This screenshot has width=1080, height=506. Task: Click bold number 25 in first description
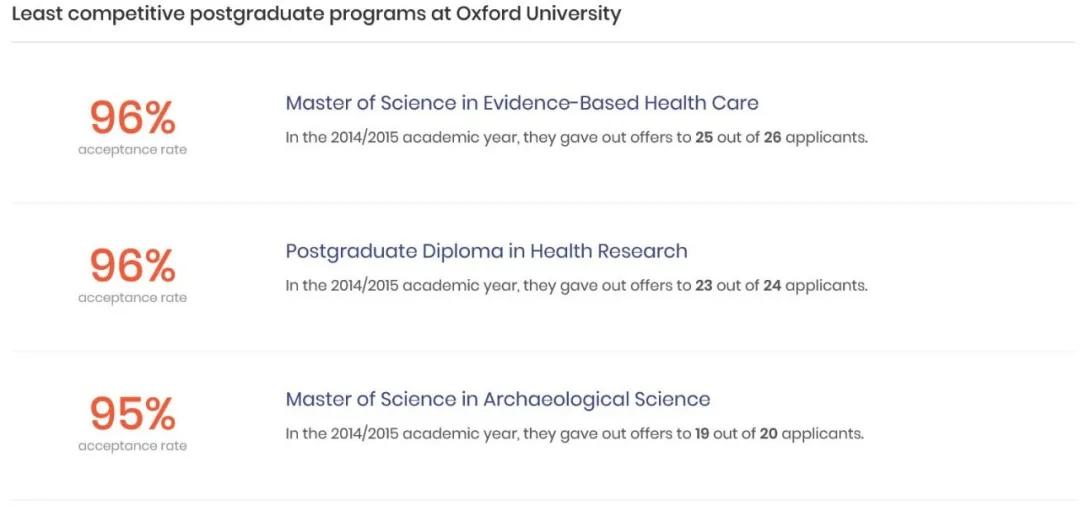[704, 137]
